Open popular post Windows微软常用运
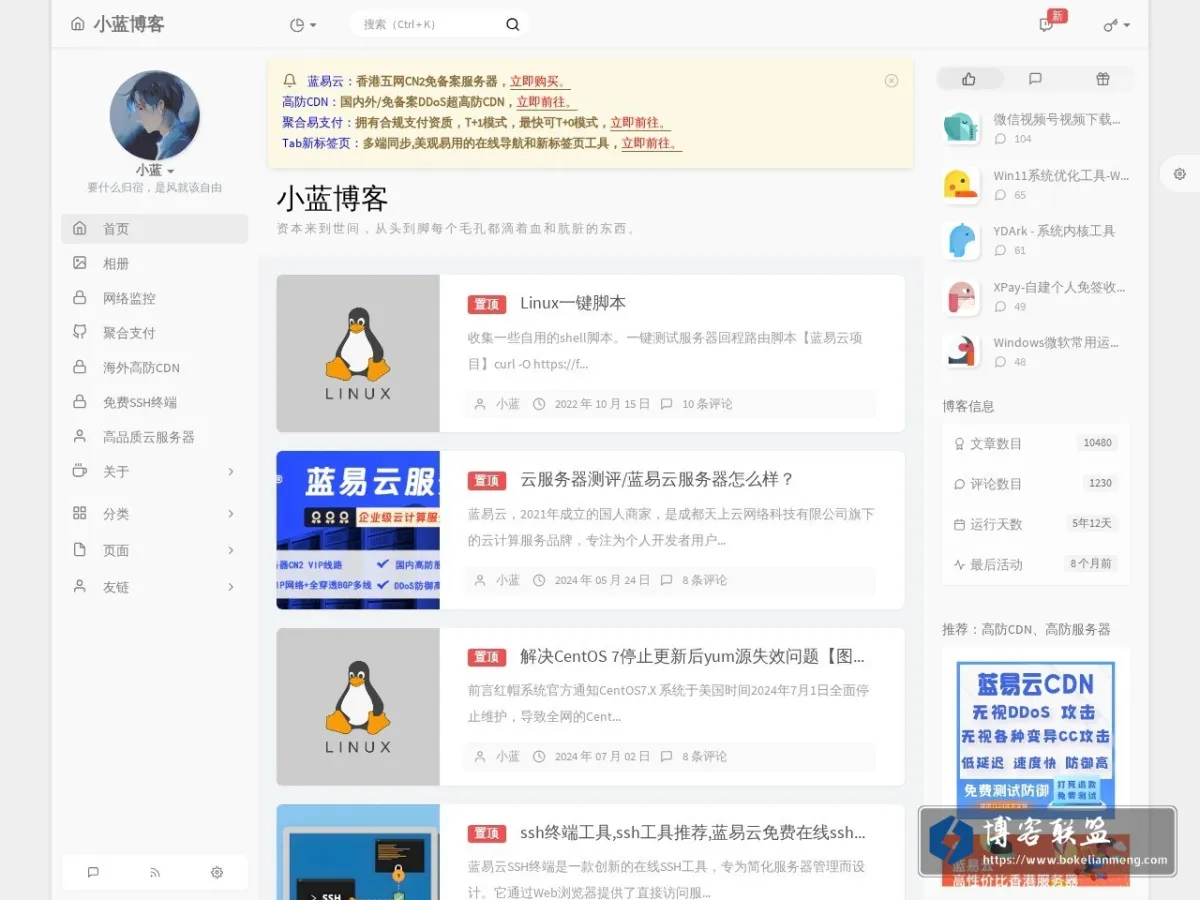The width and height of the screenshot is (1200, 900). [x=1056, y=343]
